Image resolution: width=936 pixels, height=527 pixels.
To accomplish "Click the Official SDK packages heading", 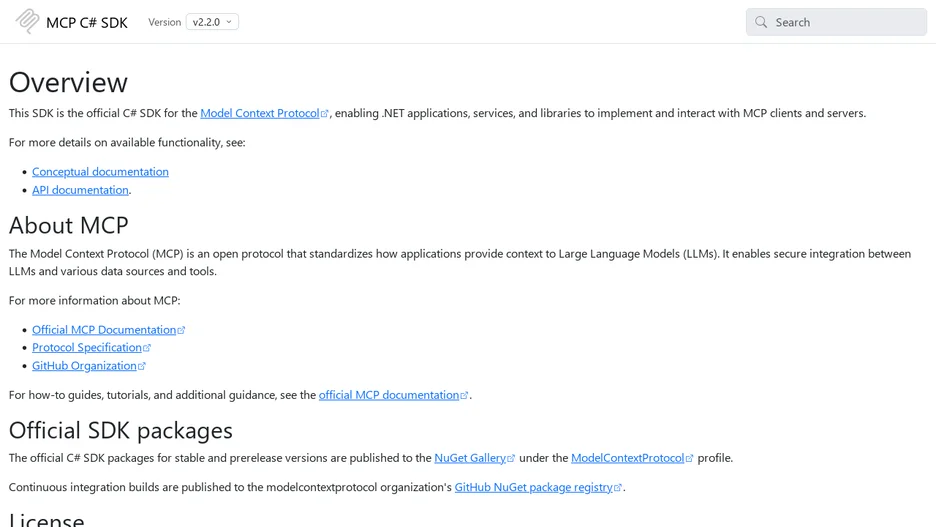I will click(x=121, y=430).
